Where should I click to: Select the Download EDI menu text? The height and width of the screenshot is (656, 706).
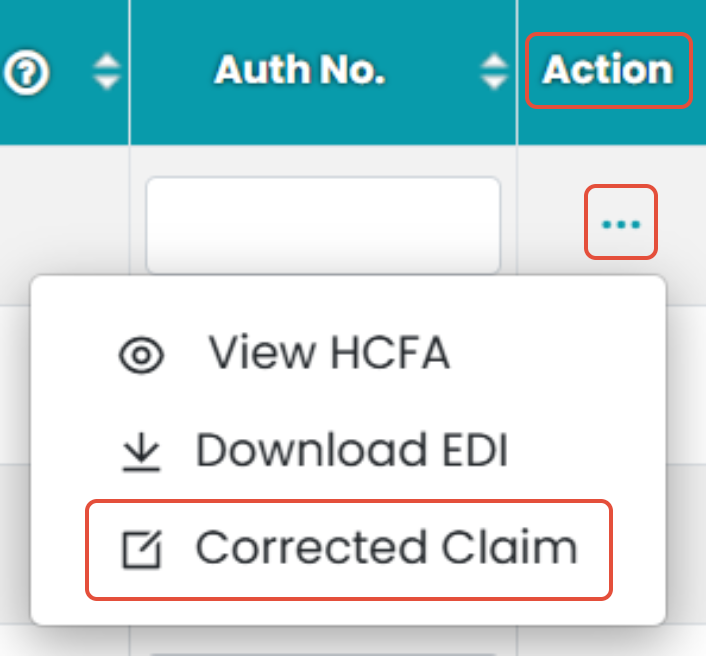click(352, 451)
